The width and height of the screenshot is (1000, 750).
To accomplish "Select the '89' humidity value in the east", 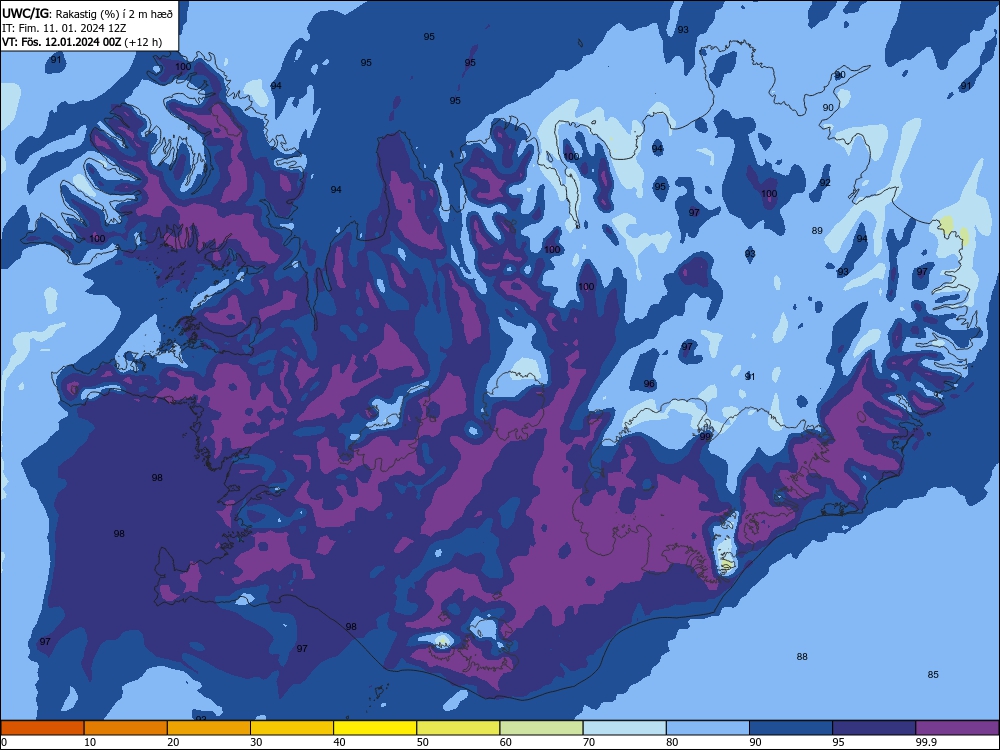I will [817, 230].
